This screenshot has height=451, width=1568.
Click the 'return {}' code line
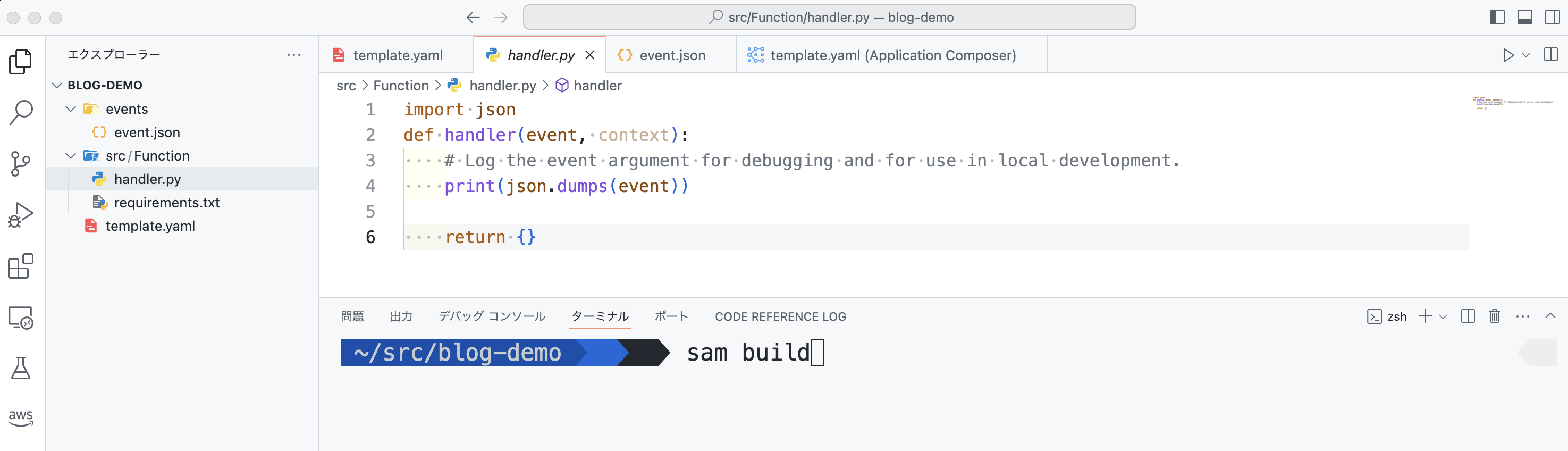pos(491,237)
